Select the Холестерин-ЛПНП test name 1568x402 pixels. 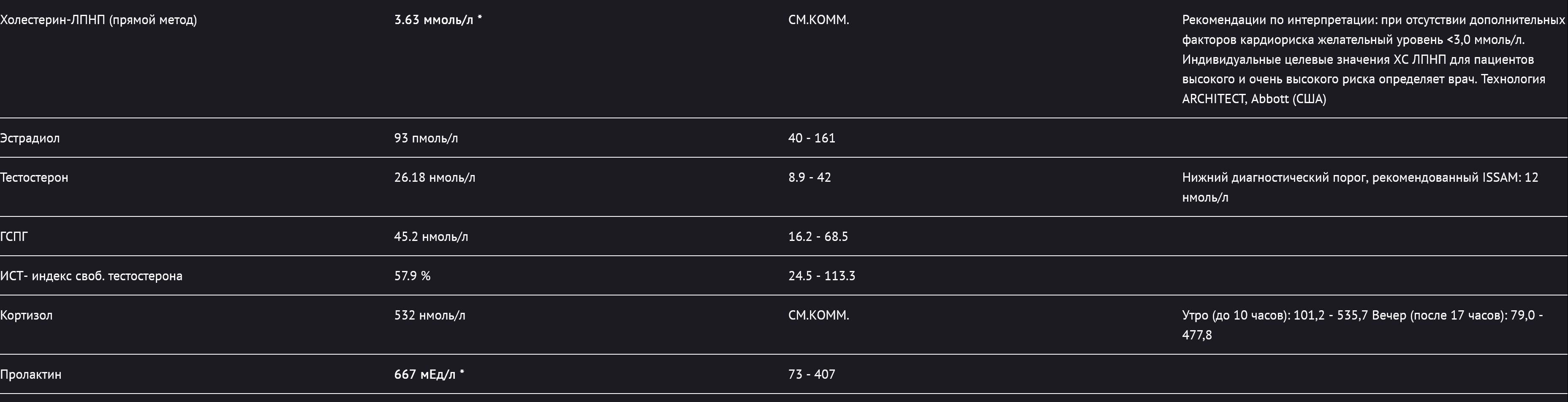pyautogui.click(x=99, y=20)
